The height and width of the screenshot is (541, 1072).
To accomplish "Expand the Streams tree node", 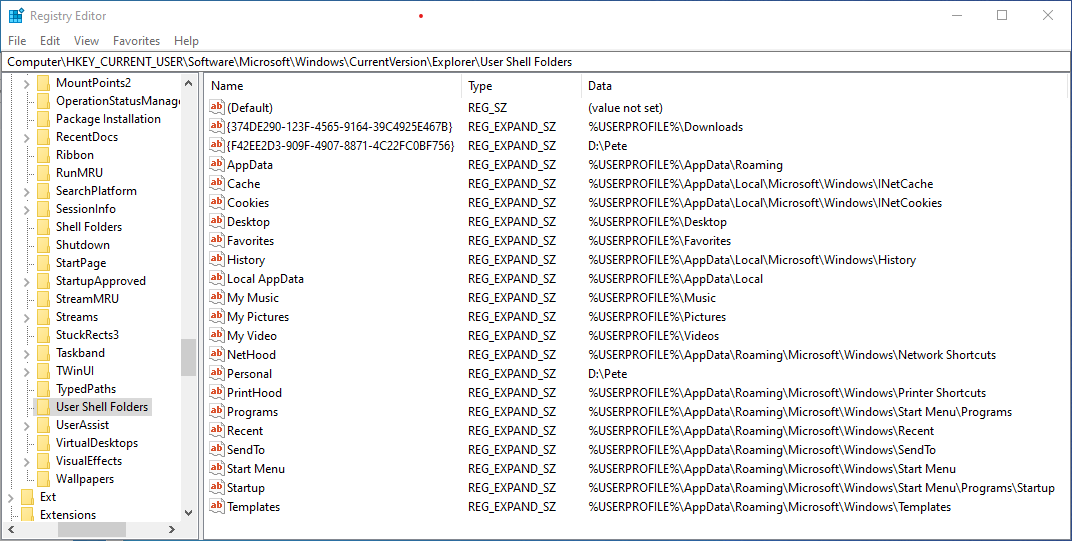I will 27,317.
